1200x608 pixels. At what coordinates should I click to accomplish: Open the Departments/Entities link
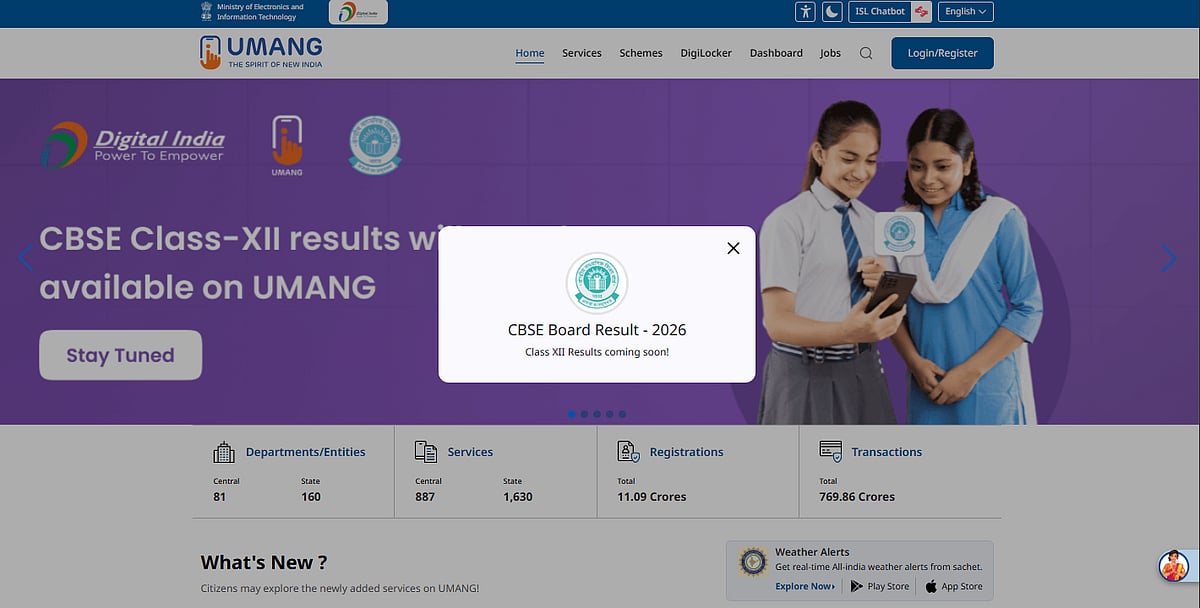306,452
